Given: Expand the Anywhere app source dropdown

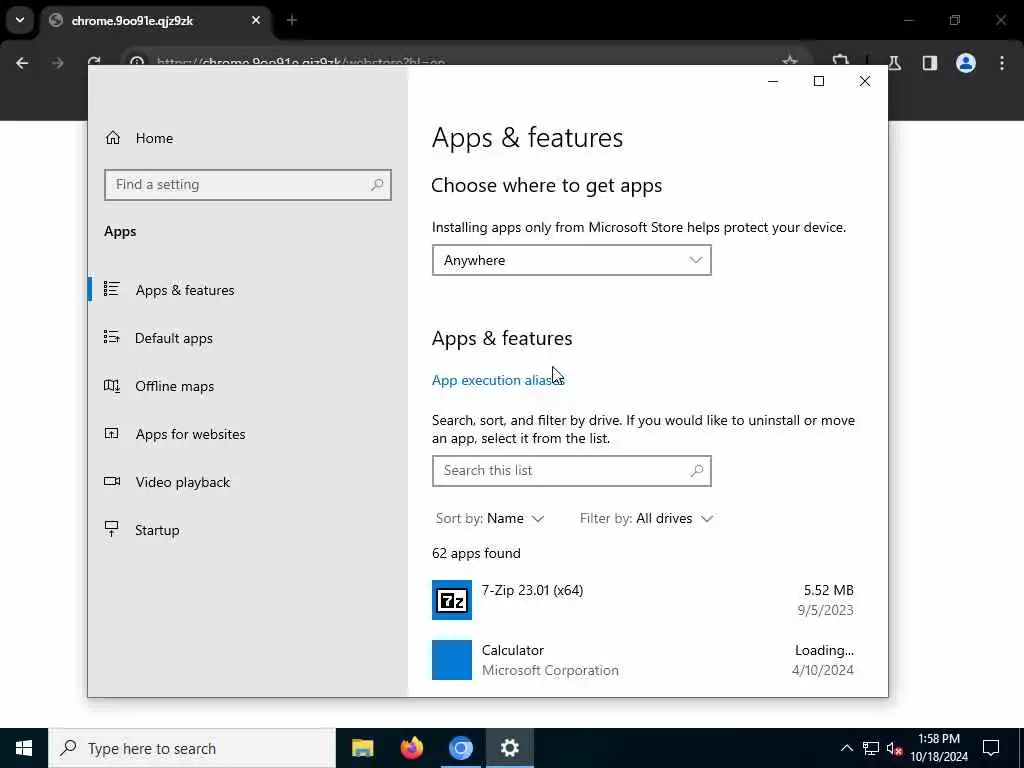Looking at the screenshot, I should (x=571, y=260).
